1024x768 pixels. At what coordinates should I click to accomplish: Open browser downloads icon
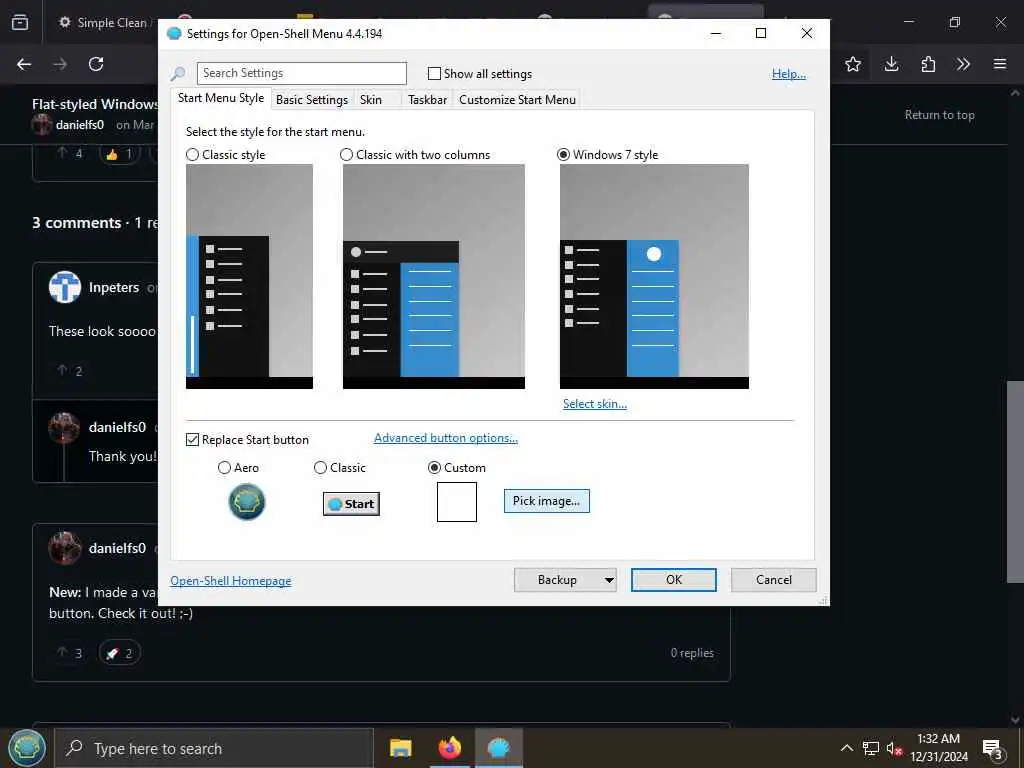tap(891, 64)
